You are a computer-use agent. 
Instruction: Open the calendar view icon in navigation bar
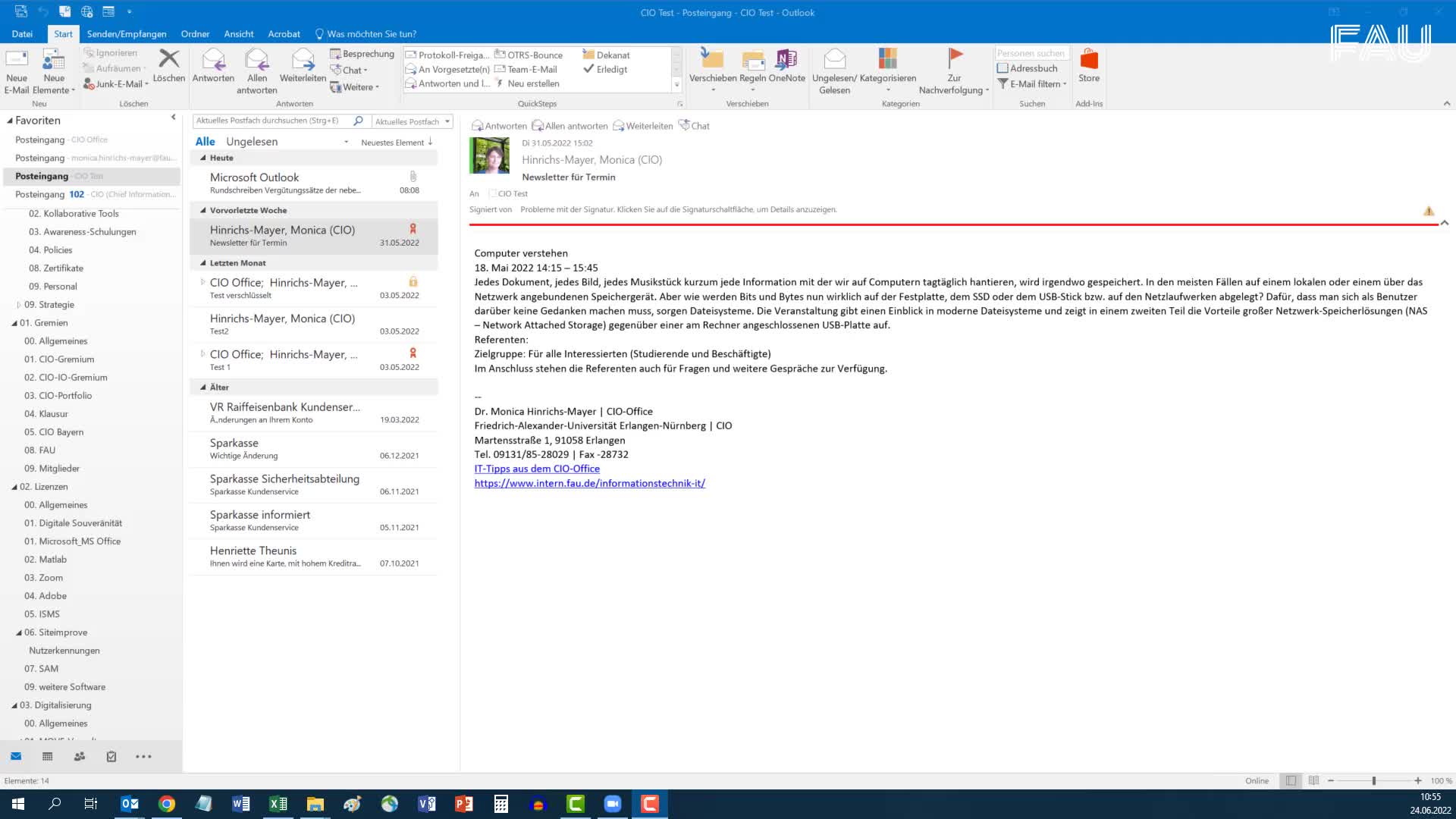coord(48,756)
